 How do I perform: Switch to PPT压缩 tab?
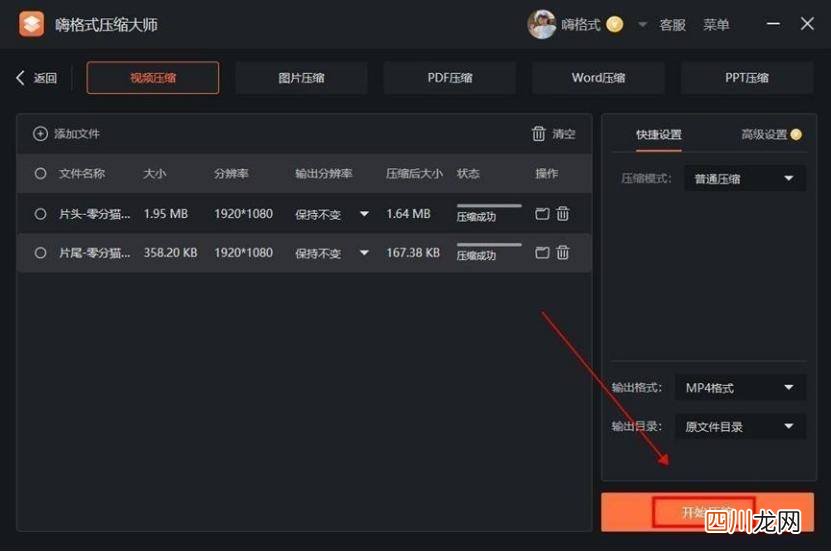pos(747,78)
